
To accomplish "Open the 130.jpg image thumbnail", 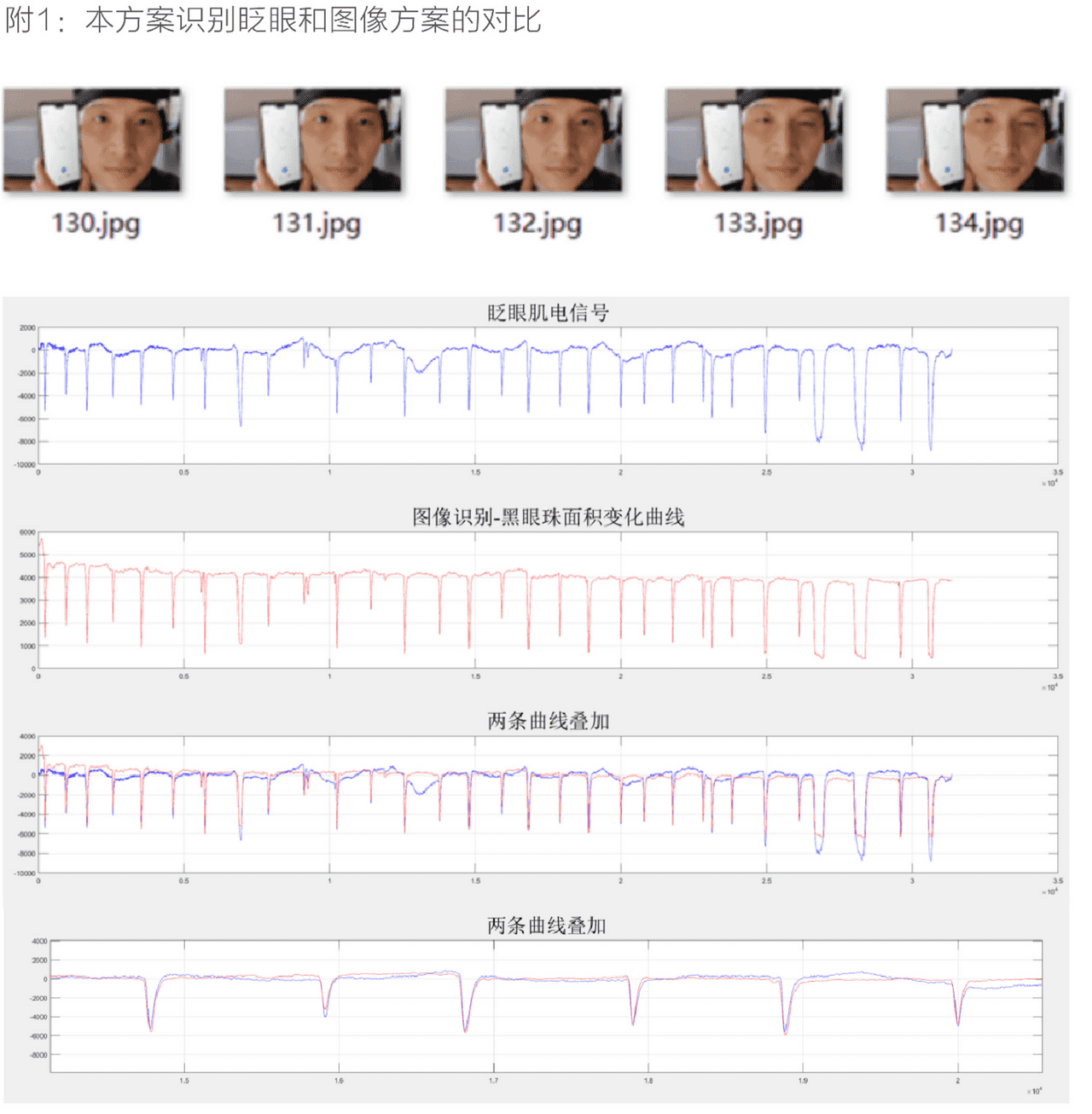I will 92,140.
